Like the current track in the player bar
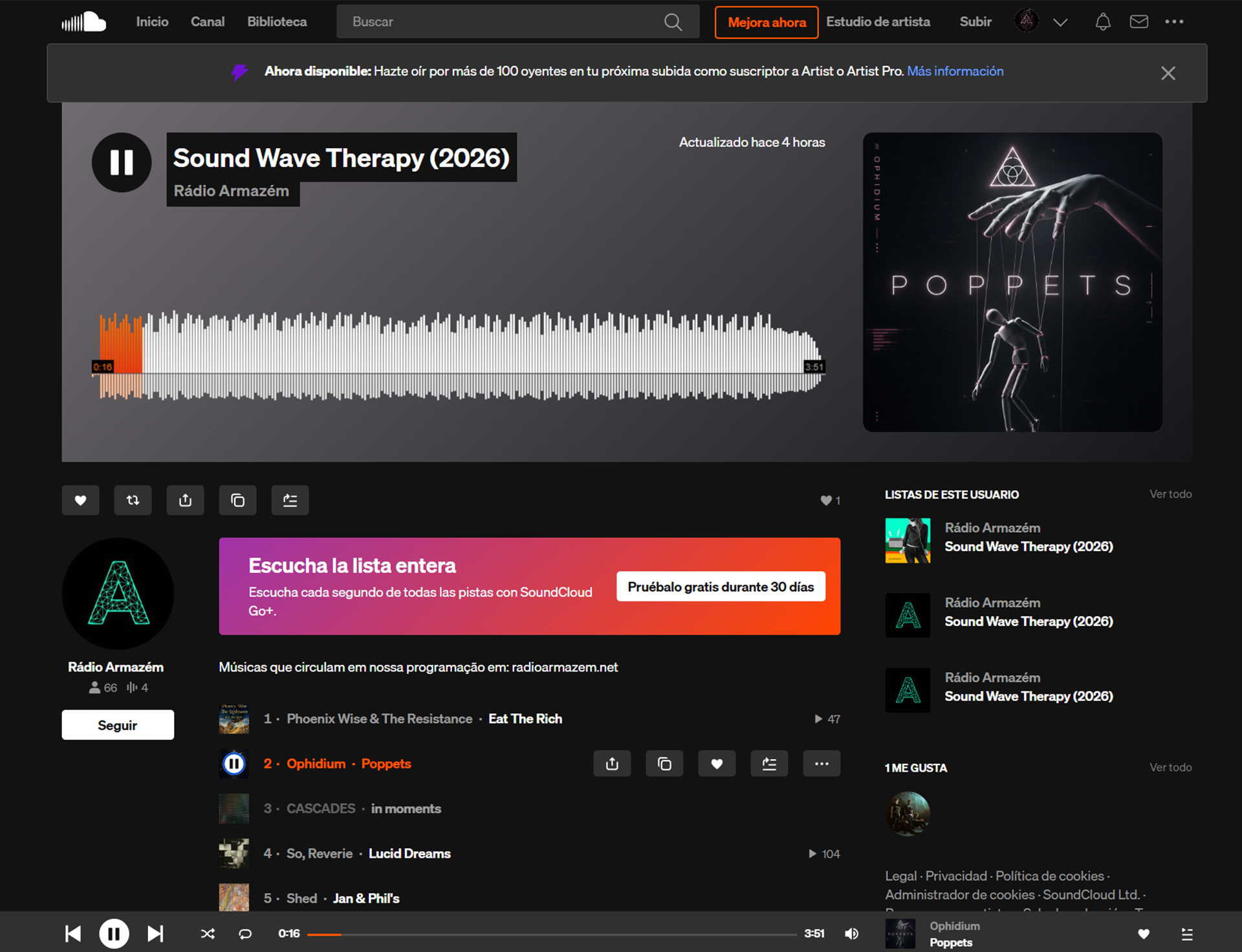The width and height of the screenshot is (1242, 952). click(x=1144, y=933)
